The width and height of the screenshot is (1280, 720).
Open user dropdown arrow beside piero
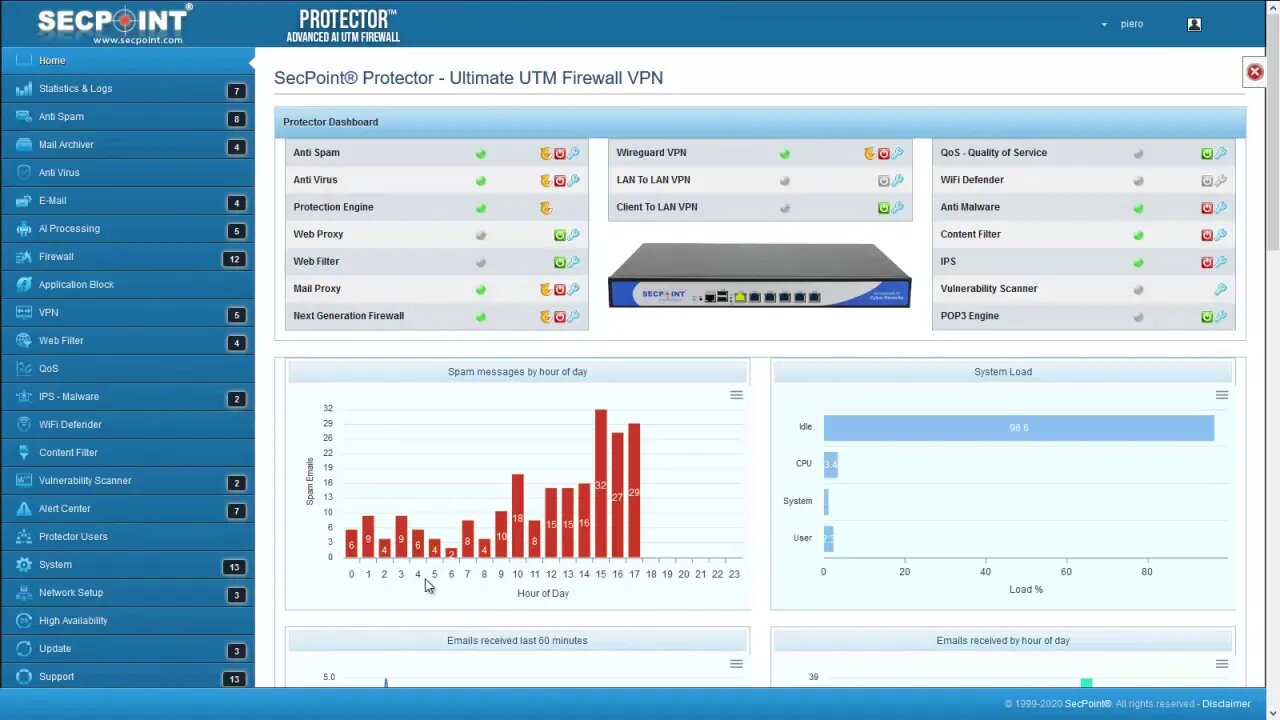(1104, 24)
